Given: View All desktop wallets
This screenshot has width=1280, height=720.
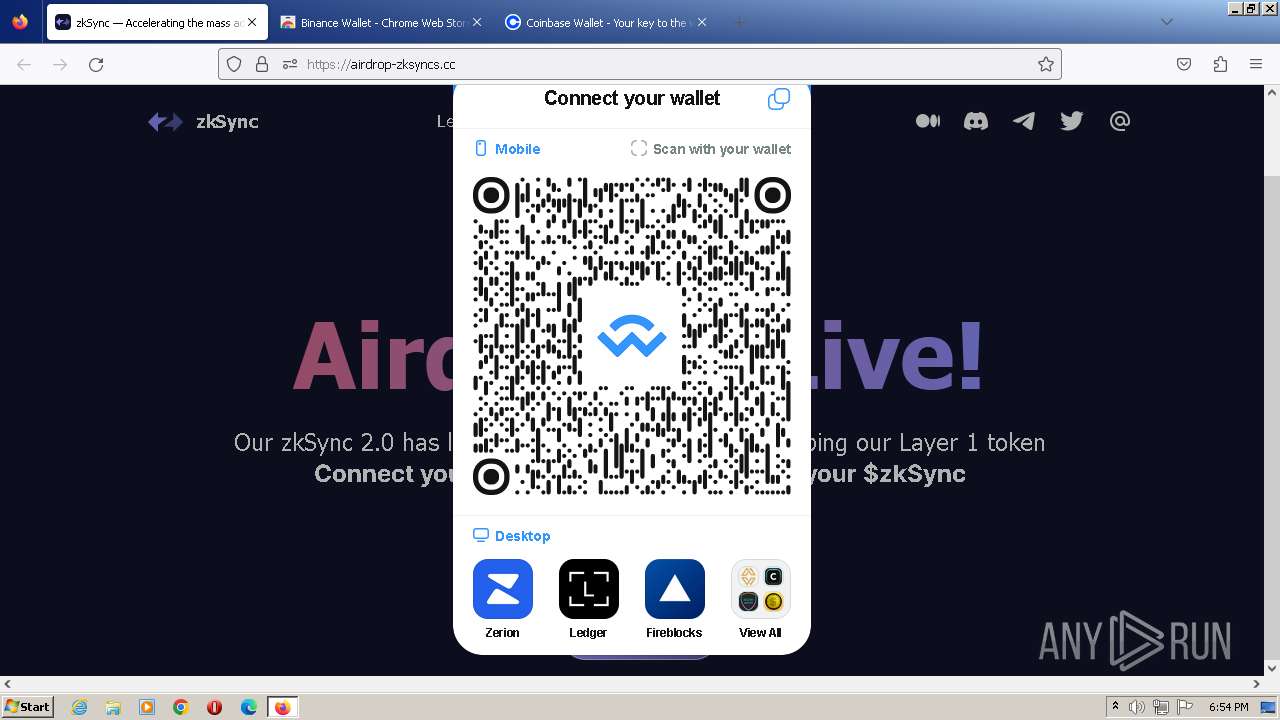Looking at the screenshot, I should [x=761, y=599].
